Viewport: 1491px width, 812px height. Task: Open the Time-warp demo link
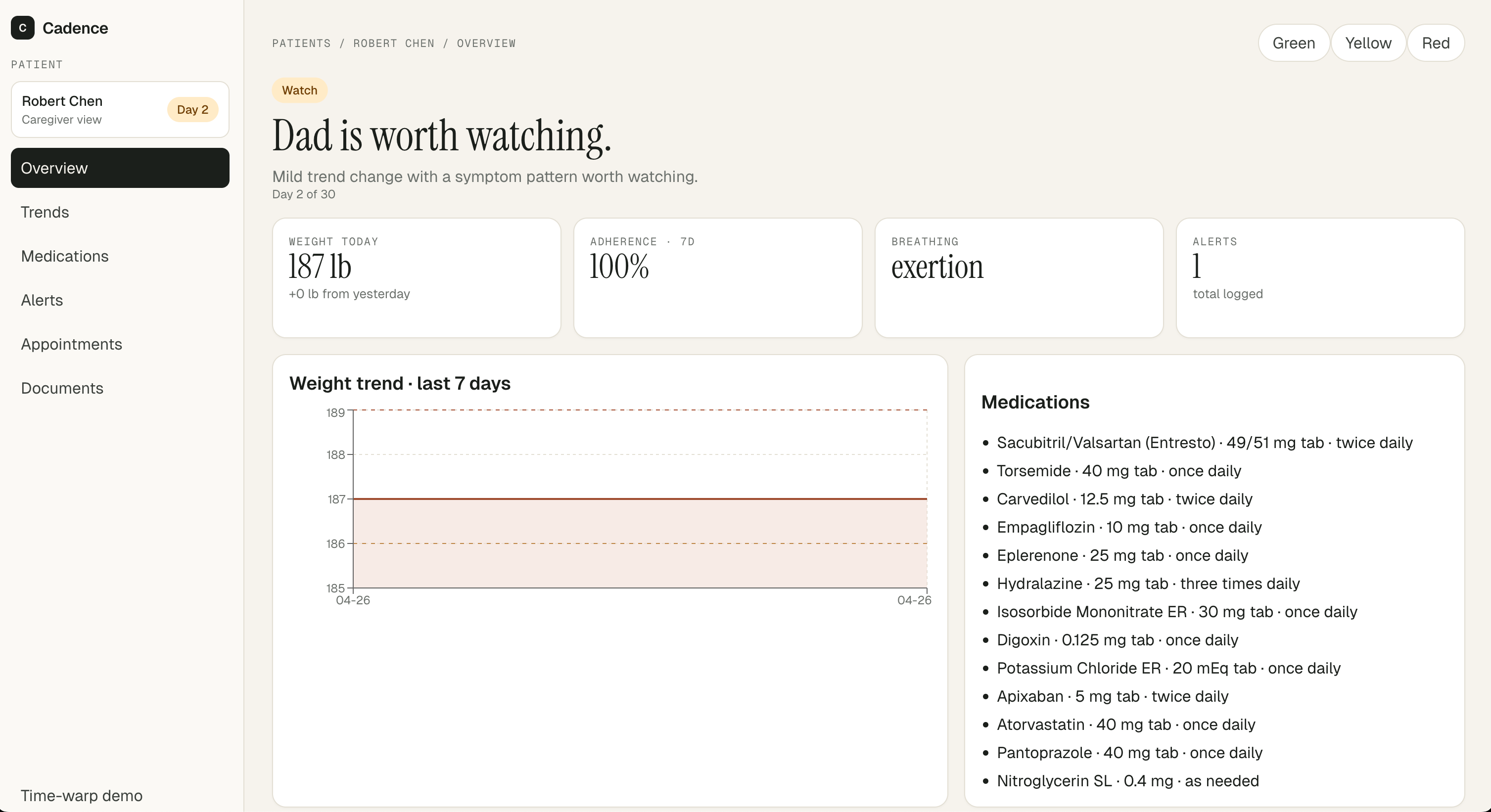click(82, 795)
